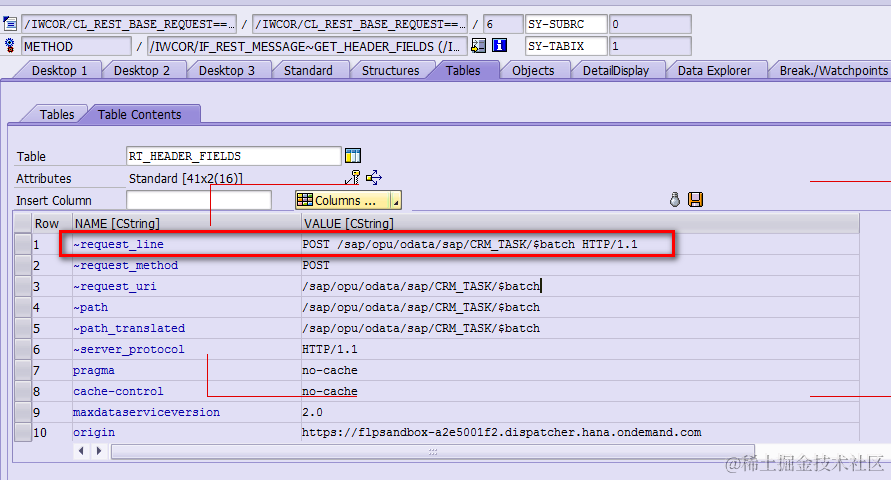This screenshot has height=480, width=891.
Task: Select row 1 selector button
Action: point(23,244)
